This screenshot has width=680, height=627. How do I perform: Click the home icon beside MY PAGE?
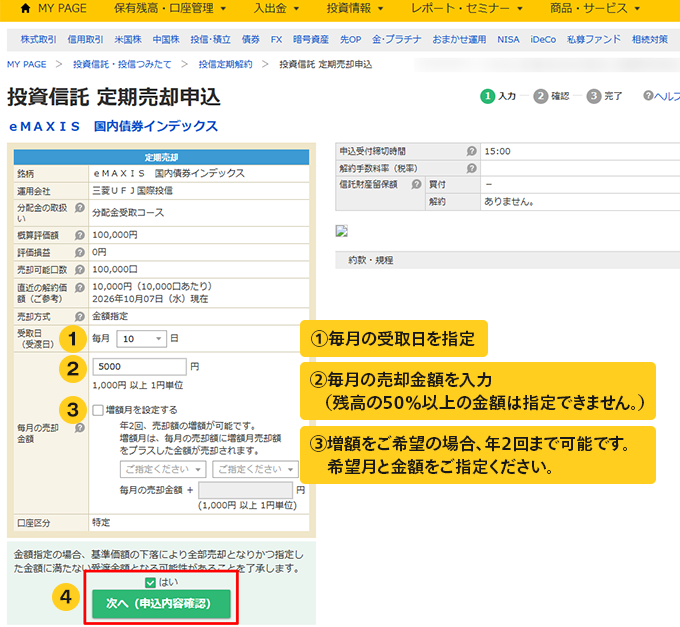[x=26, y=8]
